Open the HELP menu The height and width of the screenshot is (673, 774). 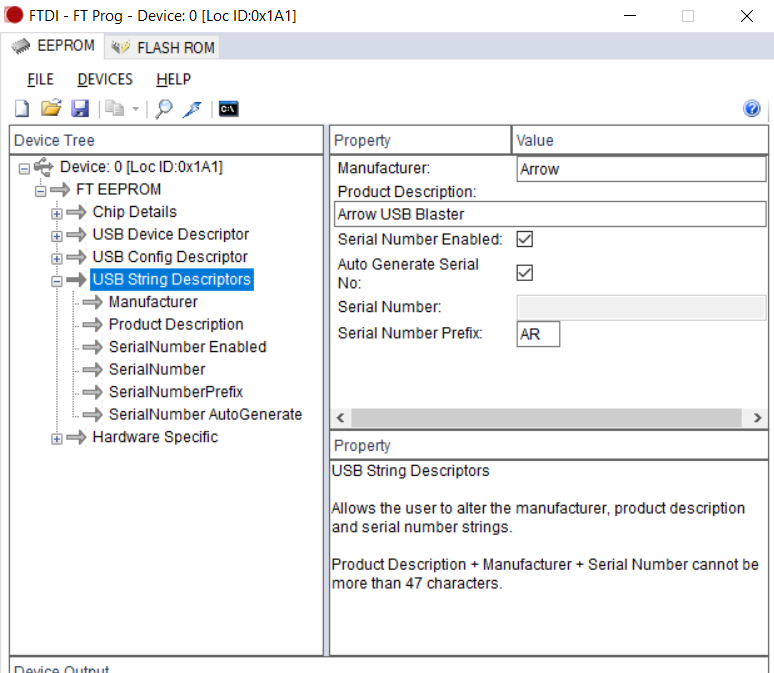click(173, 79)
